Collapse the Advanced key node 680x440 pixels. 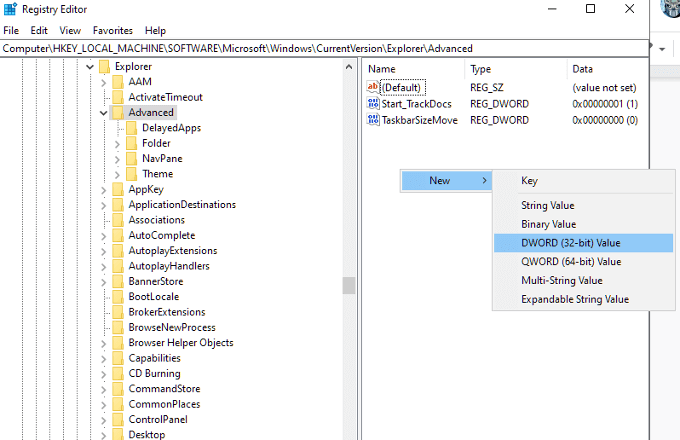[103, 113]
